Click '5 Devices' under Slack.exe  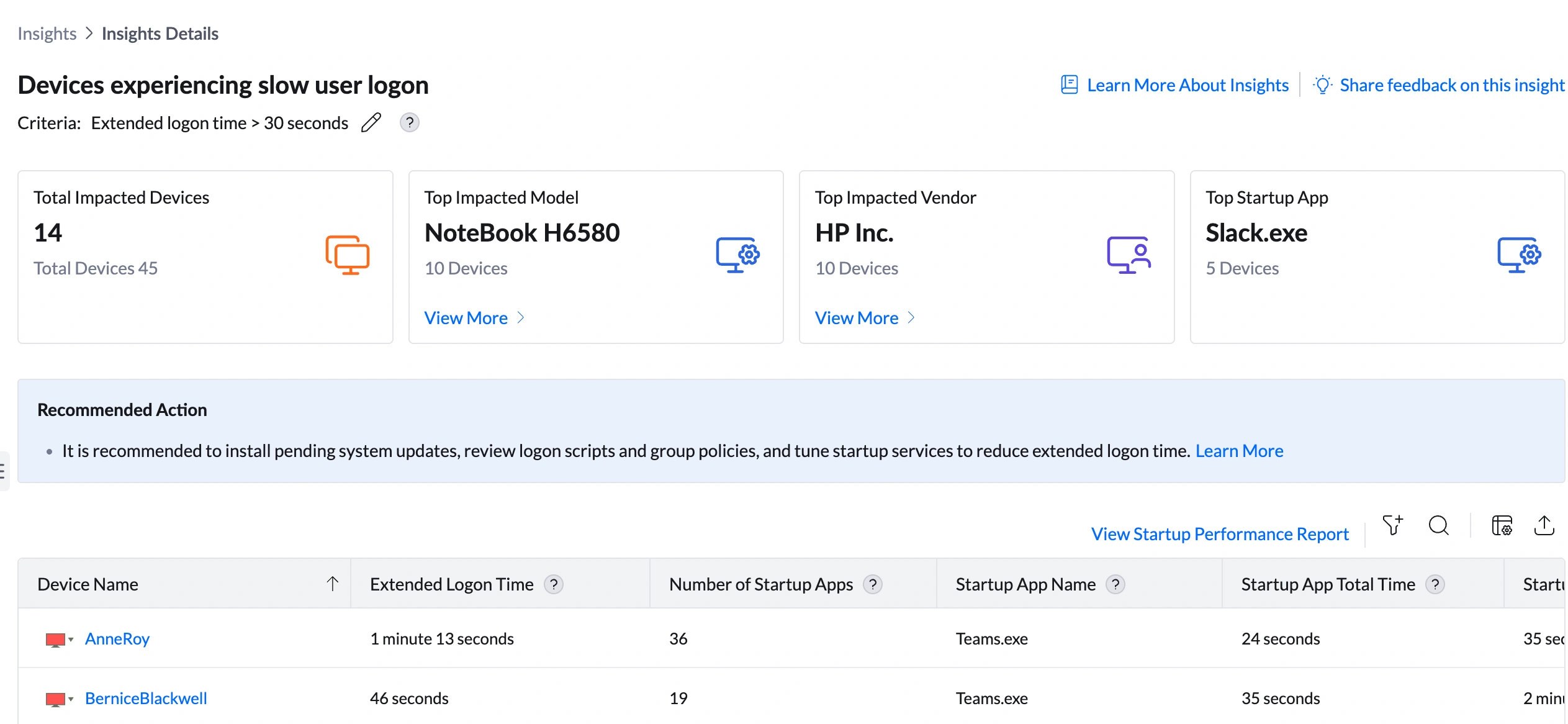[1242, 268]
